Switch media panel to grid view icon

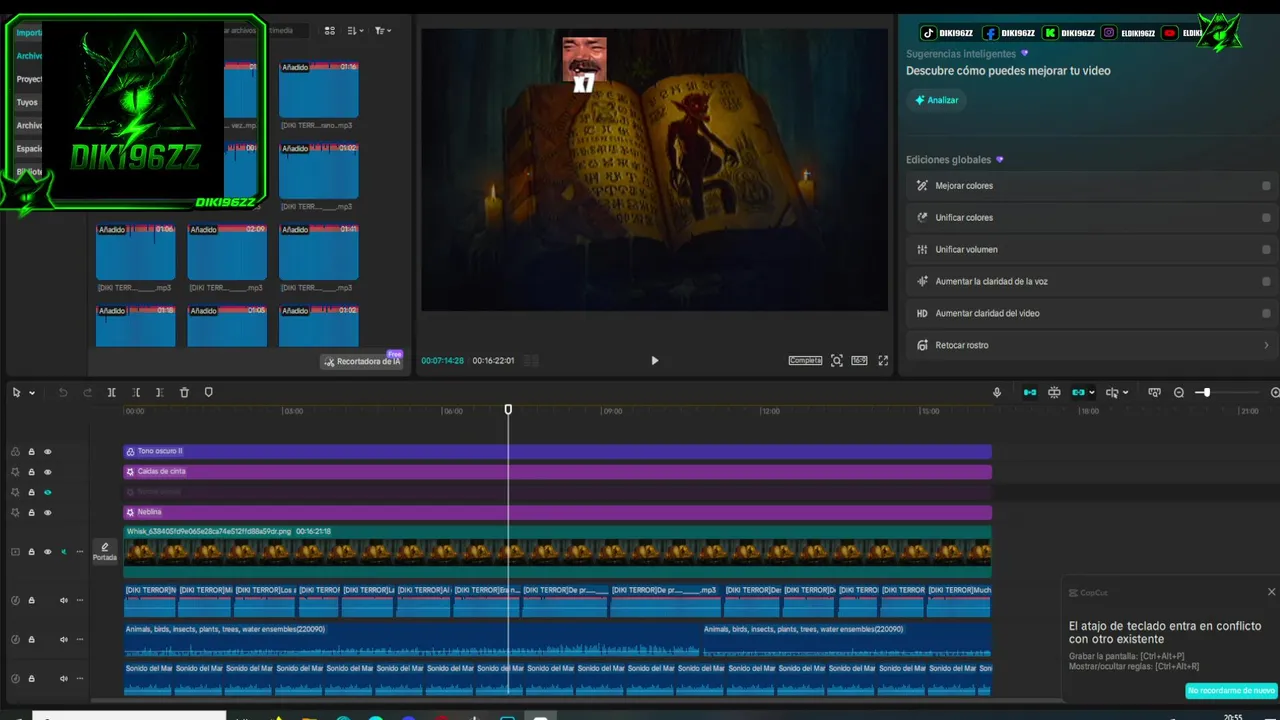330,31
